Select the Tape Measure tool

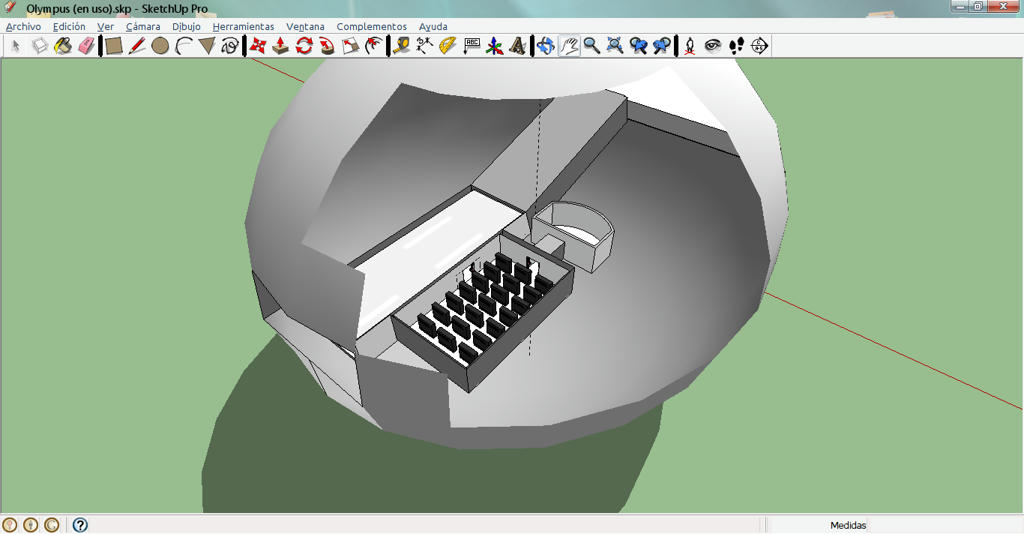[402, 46]
